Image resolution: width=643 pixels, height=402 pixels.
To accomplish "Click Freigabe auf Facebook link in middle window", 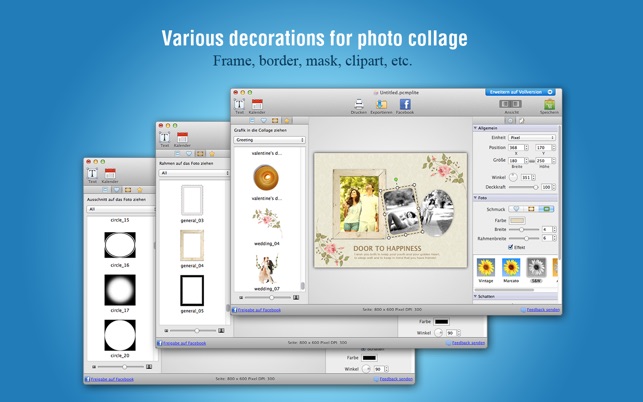I will tap(185, 343).
